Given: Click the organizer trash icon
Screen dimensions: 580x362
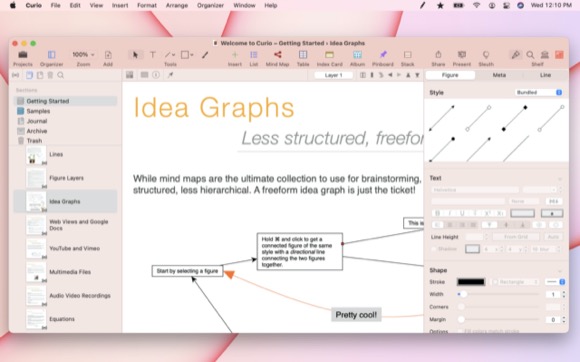Looking at the screenshot, I should [50, 75].
